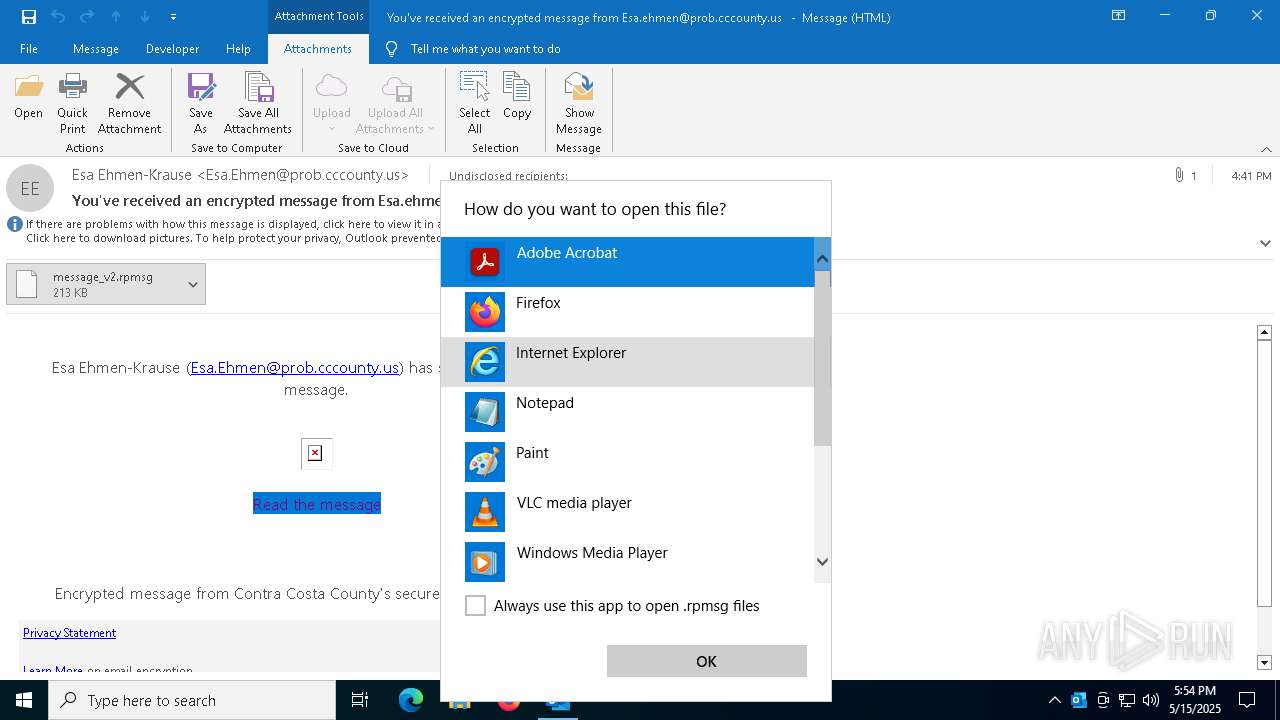Viewport: 1280px width, 720px height.
Task: Click the app list scrollbar thumb
Action: (x=822, y=358)
